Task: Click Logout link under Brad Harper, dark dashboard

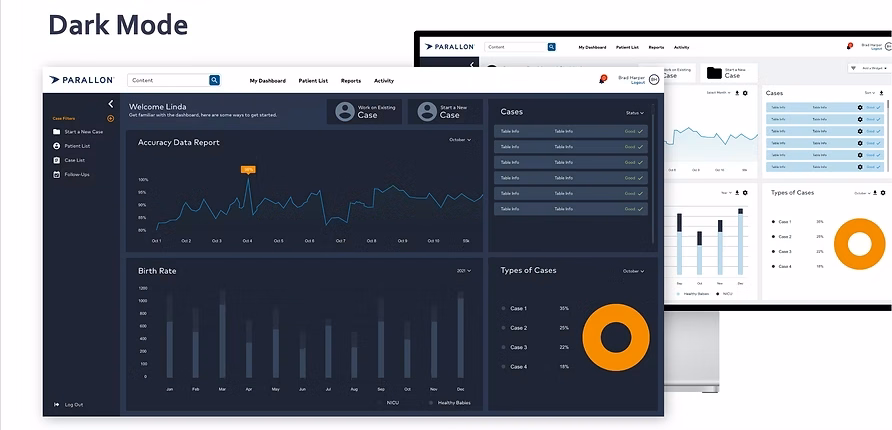Action: [x=638, y=83]
